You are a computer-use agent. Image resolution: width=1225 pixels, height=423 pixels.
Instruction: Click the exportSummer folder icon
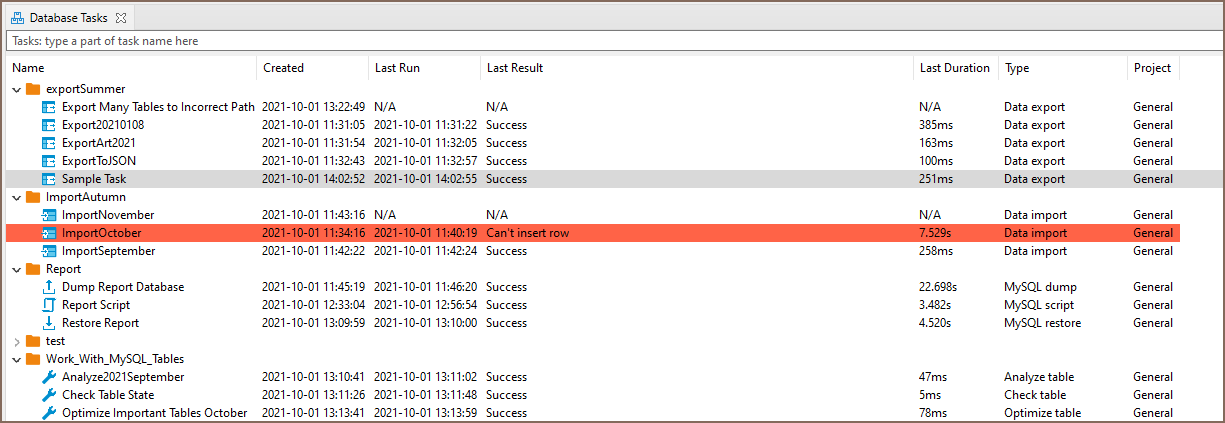click(x=33, y=89)
